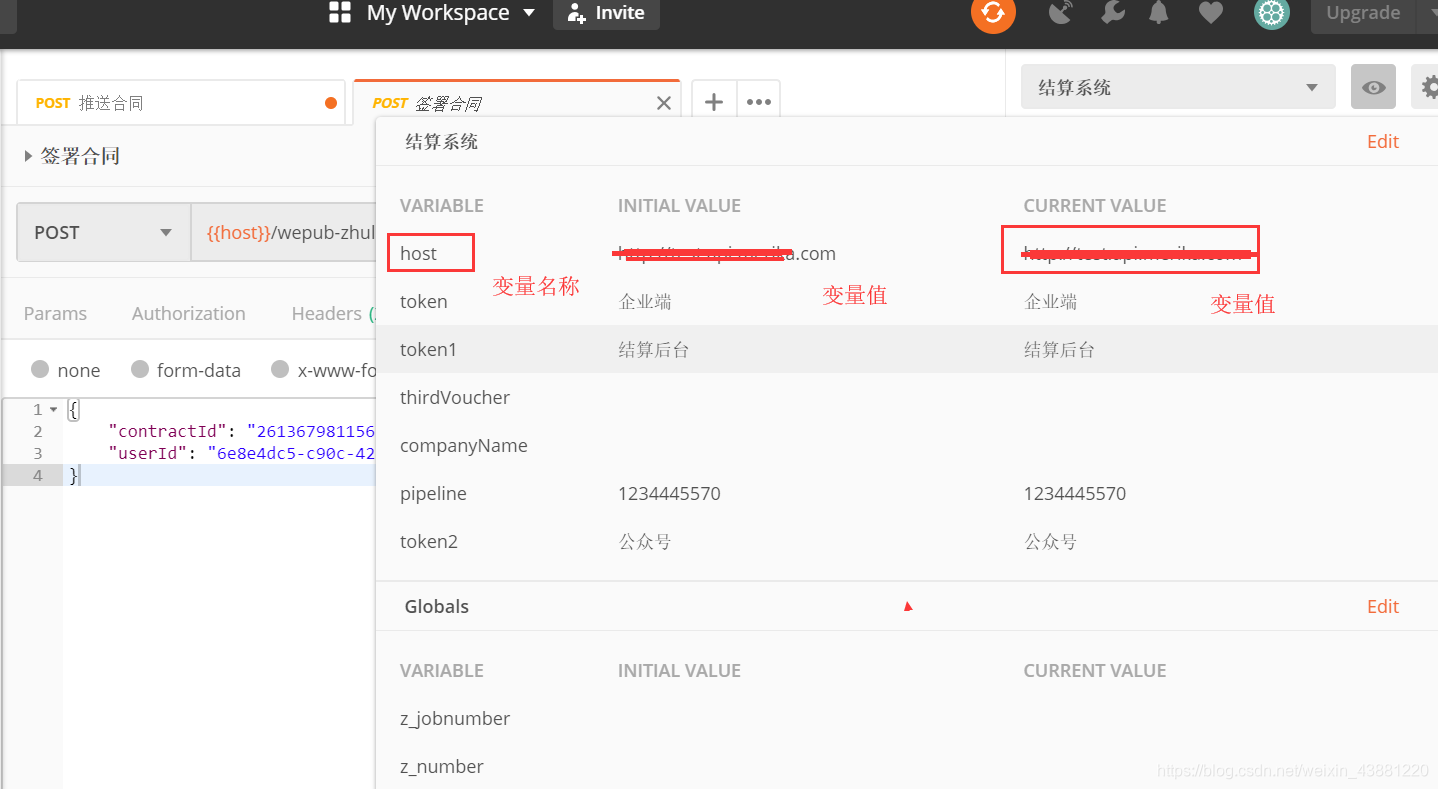Close the 签署合同 tab
This screenshot has width=1438, height=789.
664,103
